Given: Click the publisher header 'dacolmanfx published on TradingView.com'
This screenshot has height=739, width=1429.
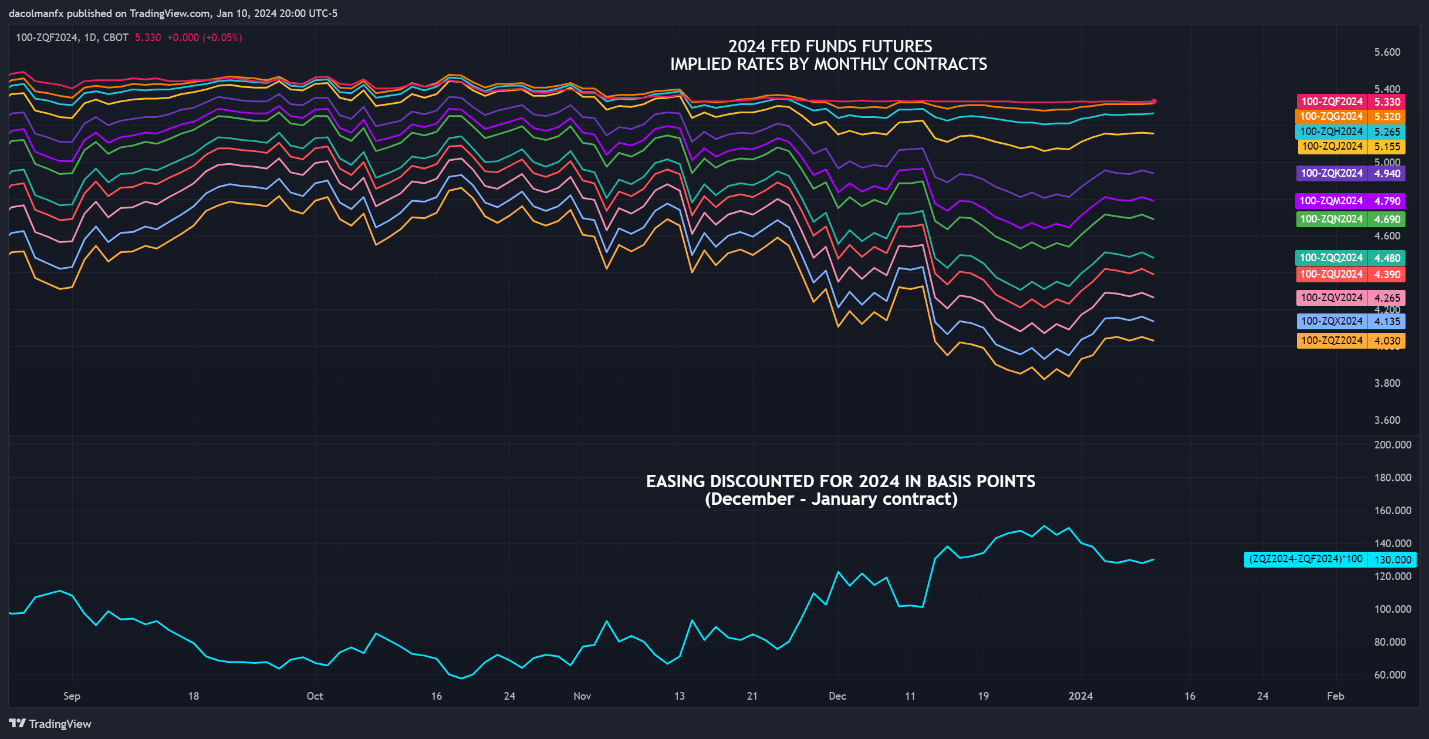Looking at the screenshot, I should coord(110,15).
